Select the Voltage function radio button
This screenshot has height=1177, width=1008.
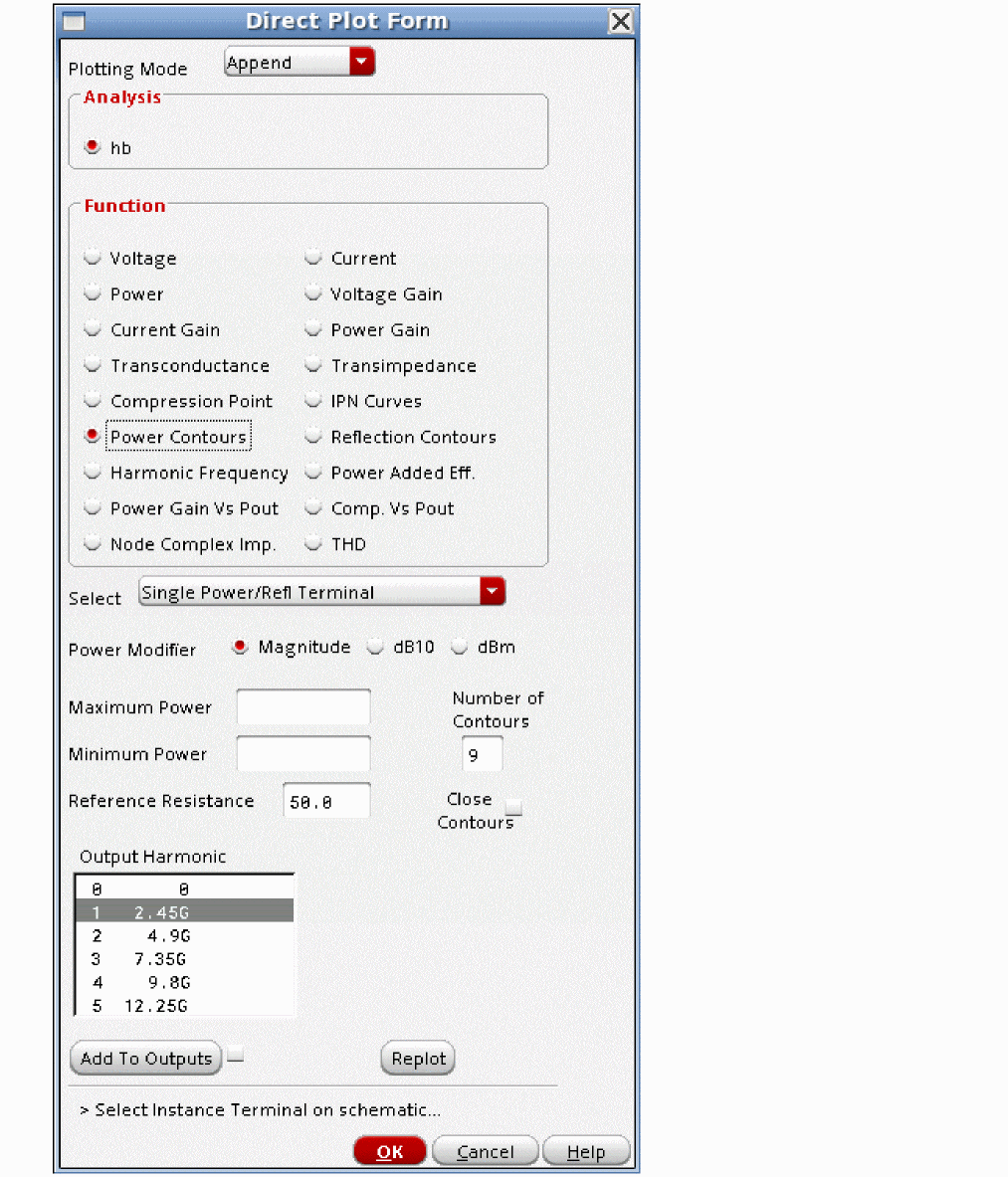(x=93, y=258)
